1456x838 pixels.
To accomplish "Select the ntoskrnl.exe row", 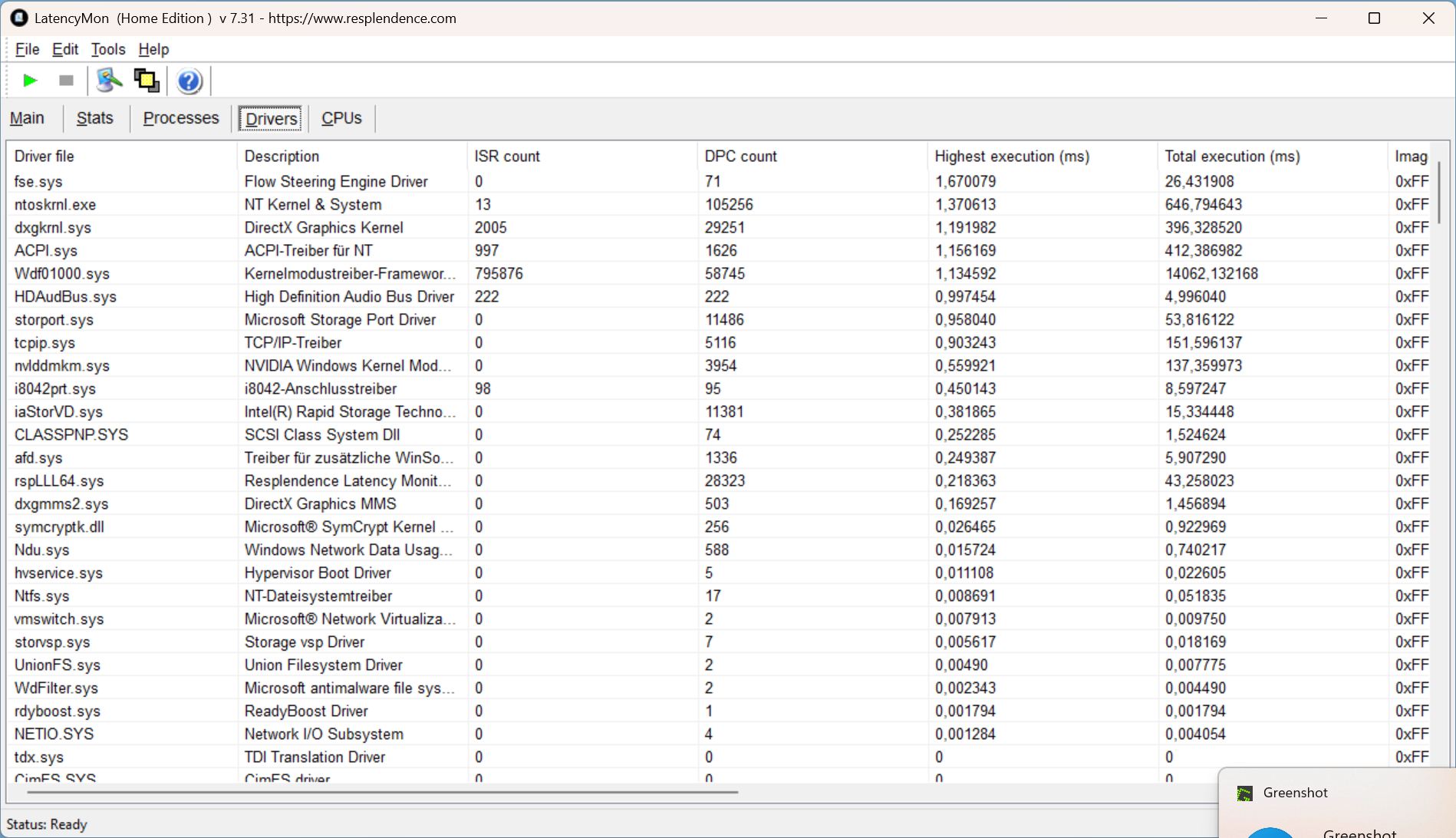I will click(720, 205).
